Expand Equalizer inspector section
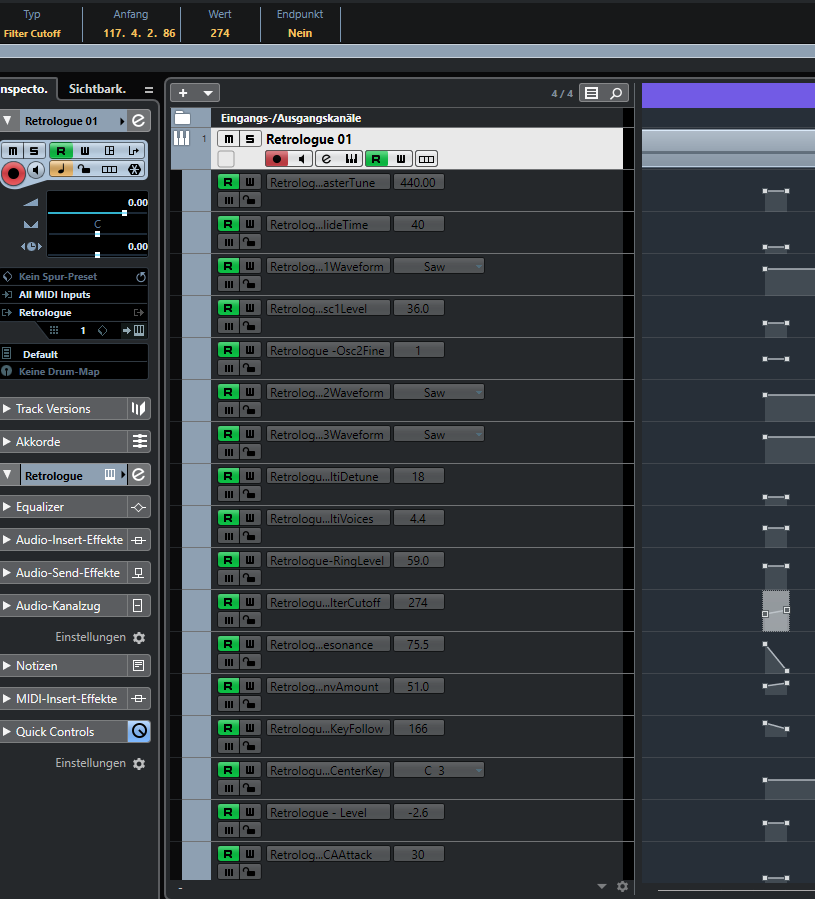This screenshot has height=899, width=815. pos(7,507)
